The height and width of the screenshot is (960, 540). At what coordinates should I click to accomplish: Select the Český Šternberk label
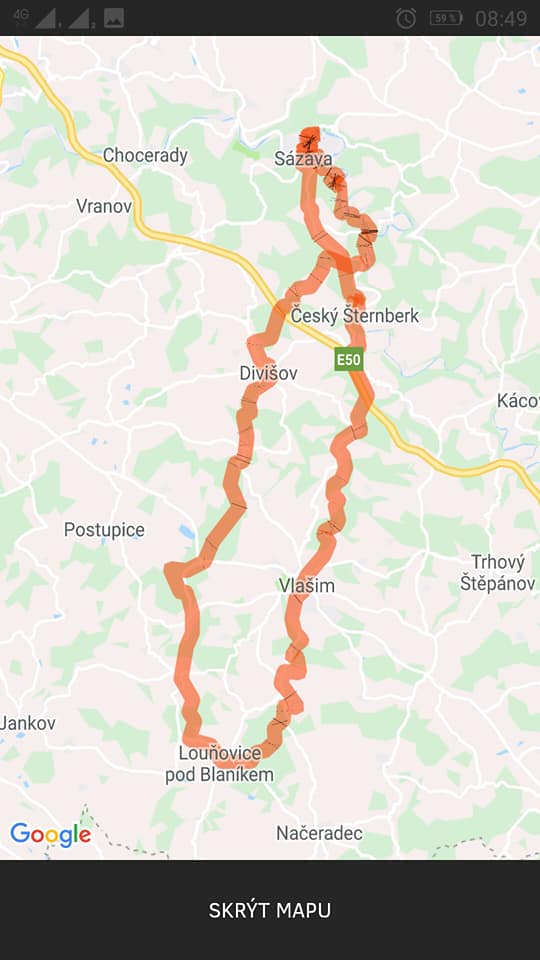tap(354, 316)
